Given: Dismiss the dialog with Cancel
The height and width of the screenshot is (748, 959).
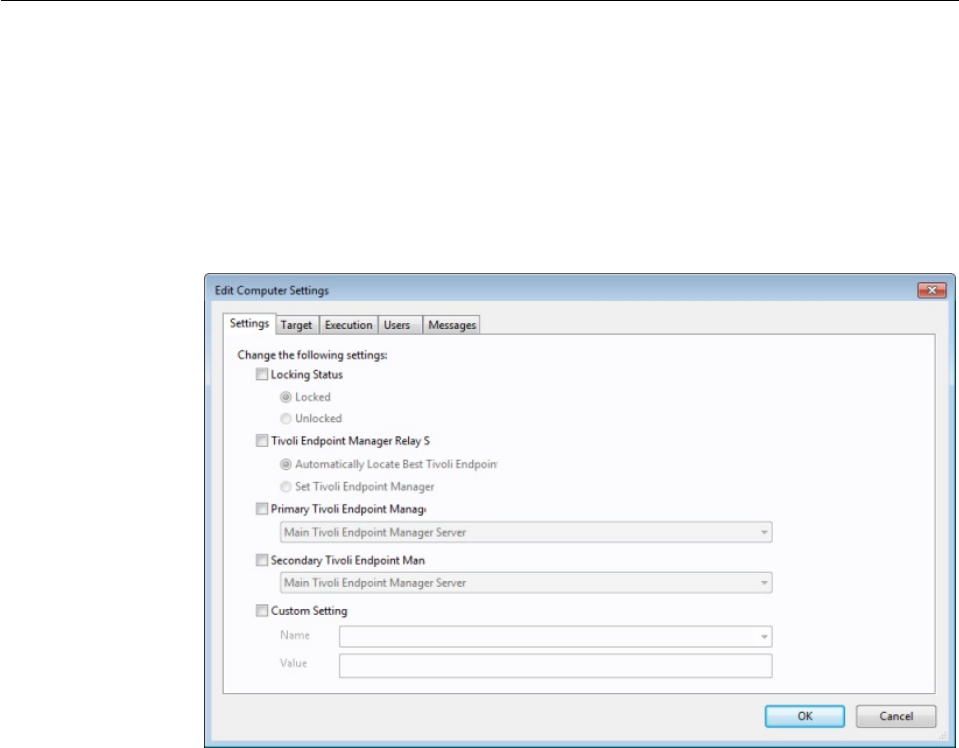Looking at the screenshot, I should (896, 716).
